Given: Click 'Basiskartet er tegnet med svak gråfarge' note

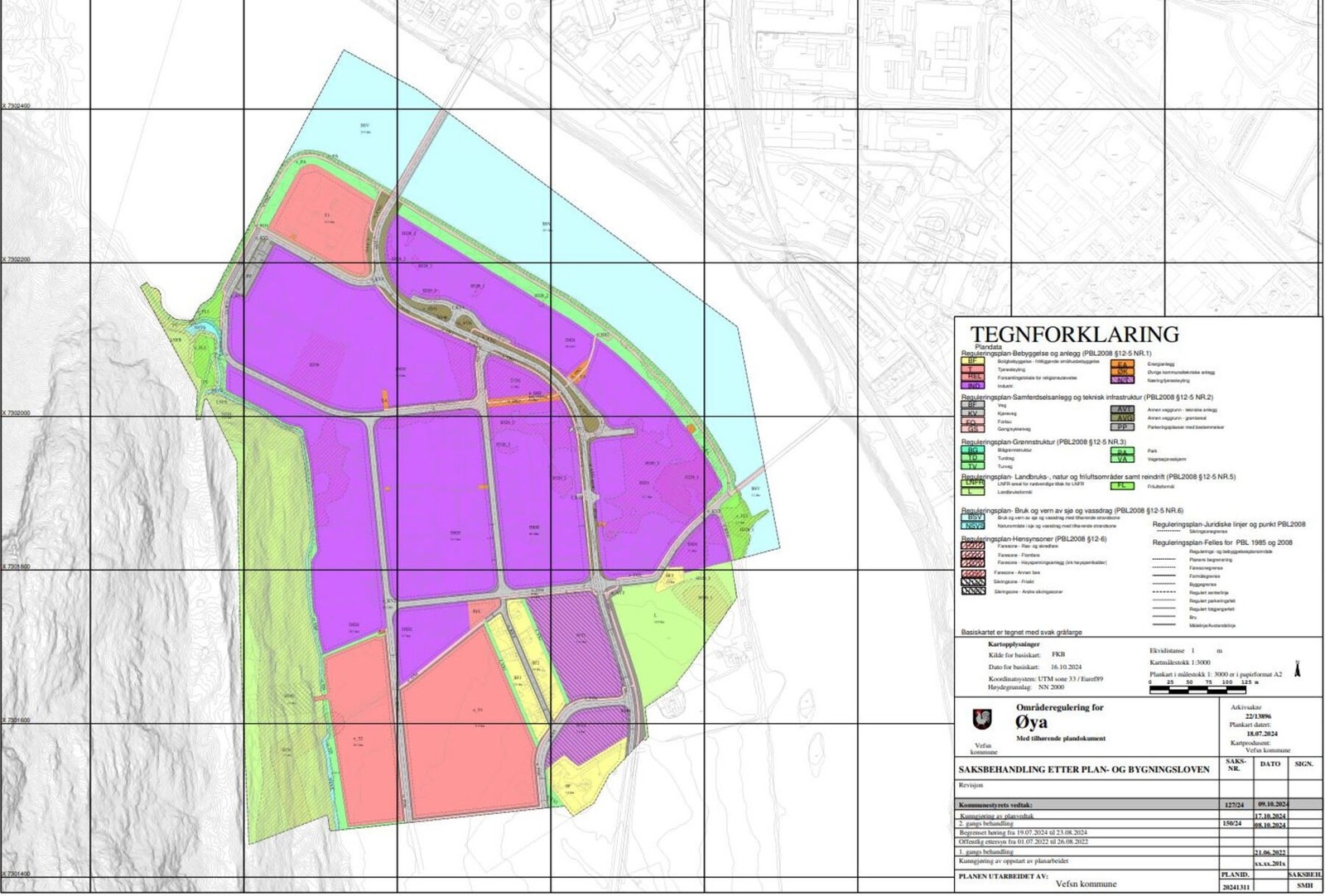Looking at the screenshot, I should [1021, 632].
